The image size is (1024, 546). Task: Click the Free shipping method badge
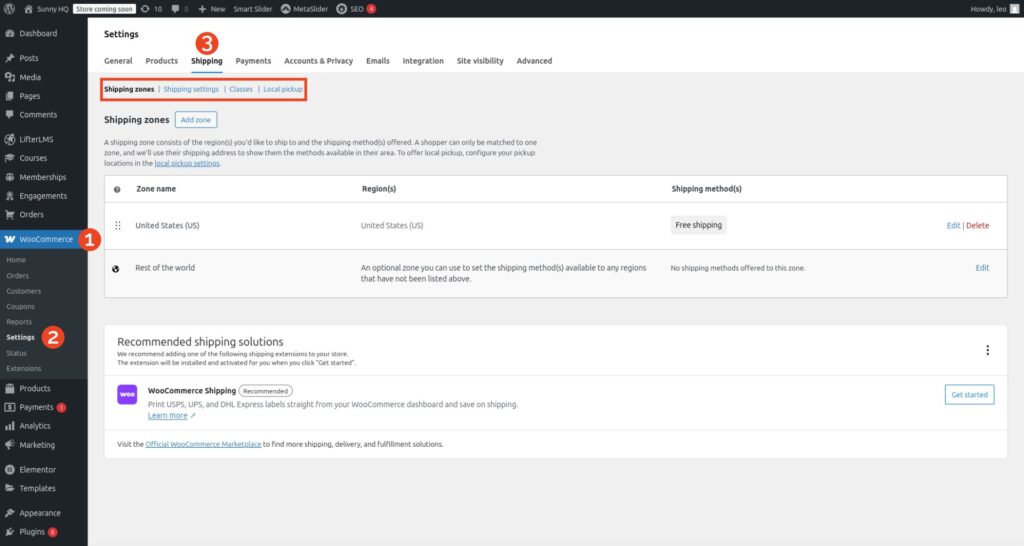(699, 225)
